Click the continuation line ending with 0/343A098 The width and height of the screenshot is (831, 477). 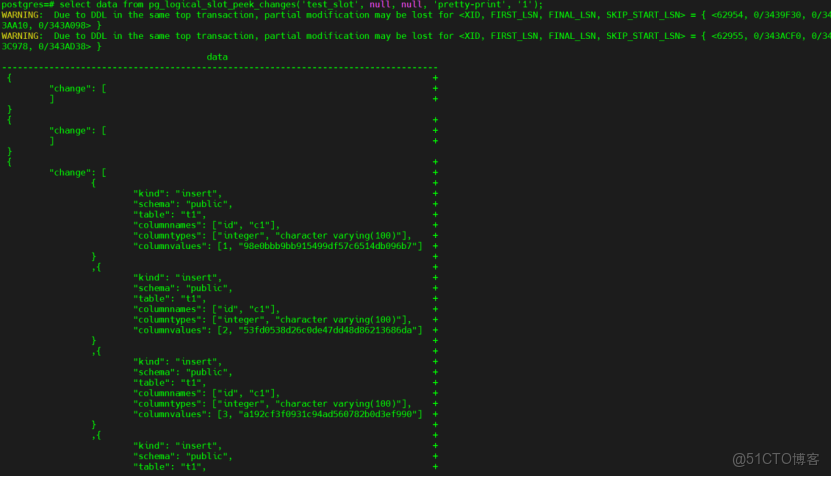point(51,25)
